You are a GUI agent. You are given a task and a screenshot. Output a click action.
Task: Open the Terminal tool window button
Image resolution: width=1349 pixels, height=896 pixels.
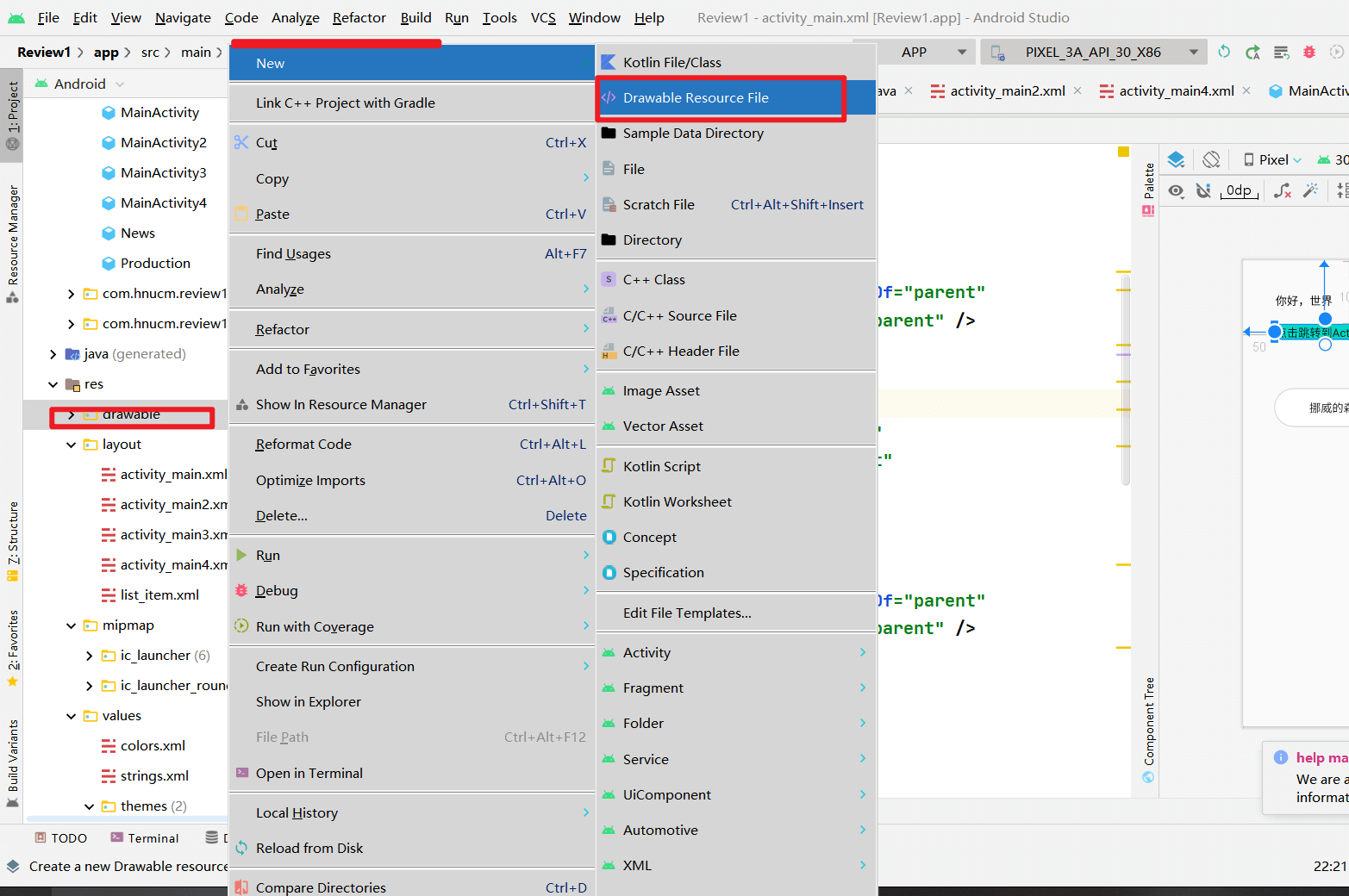pos(145,838)
